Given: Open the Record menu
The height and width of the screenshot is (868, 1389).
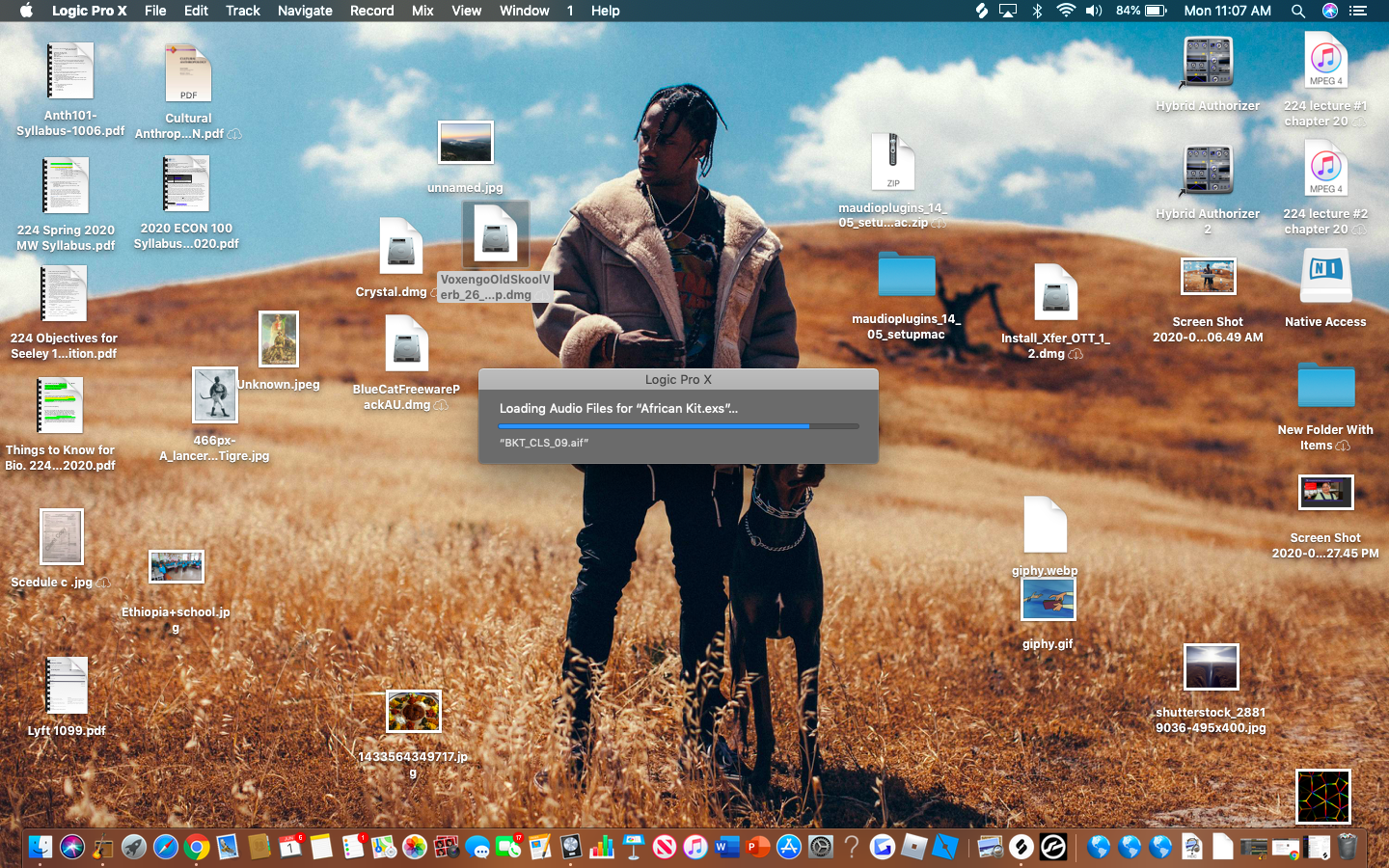Looking at the screenshot, I should pyautogui.click(x=372, y=11).
